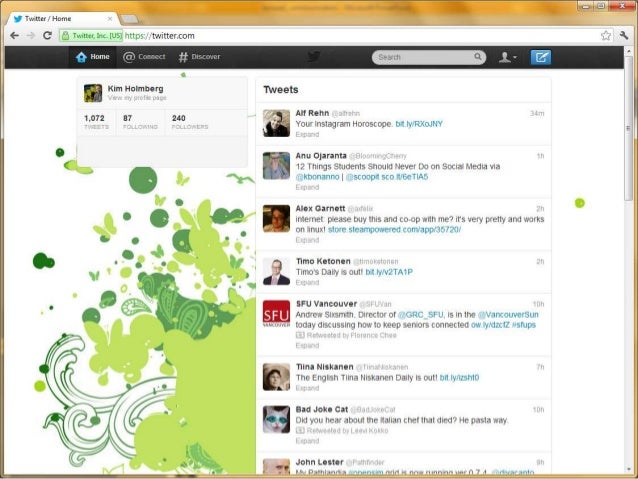Open the compose new tweet button

click(541, 57)
